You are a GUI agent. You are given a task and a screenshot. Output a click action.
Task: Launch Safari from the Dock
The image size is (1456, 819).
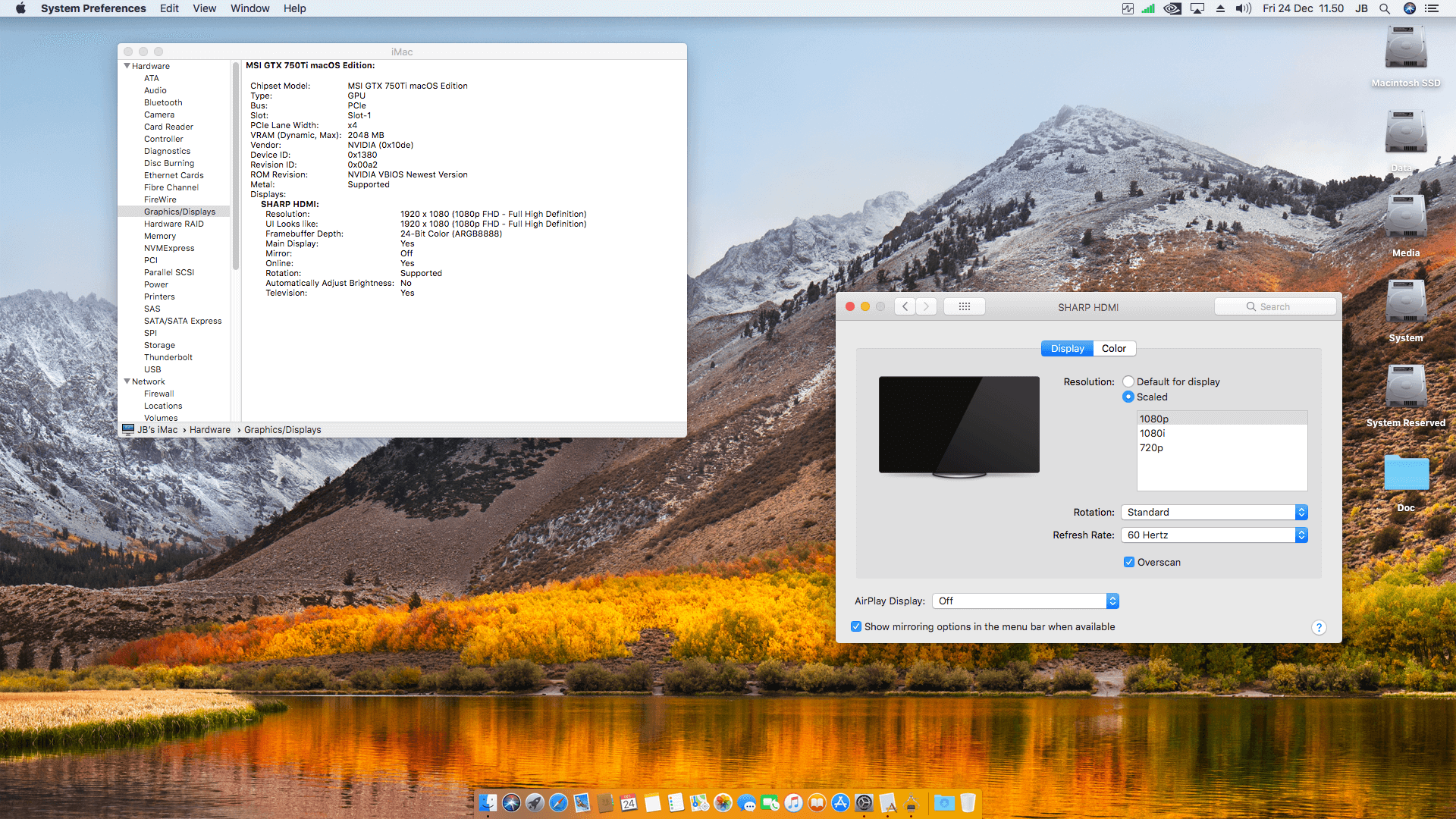[x=559, y=803]
